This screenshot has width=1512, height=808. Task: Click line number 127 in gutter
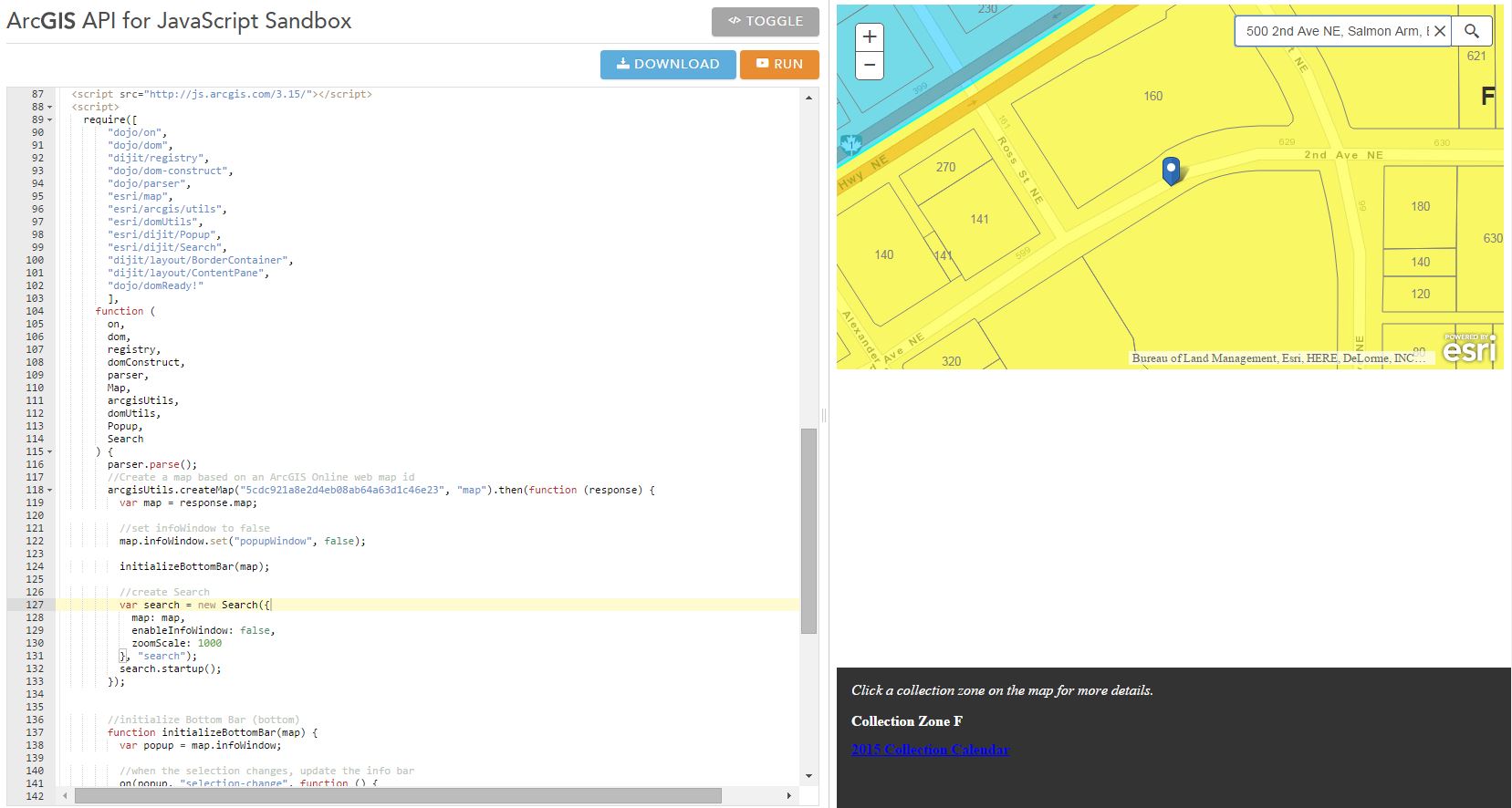[x=35, y=605]
